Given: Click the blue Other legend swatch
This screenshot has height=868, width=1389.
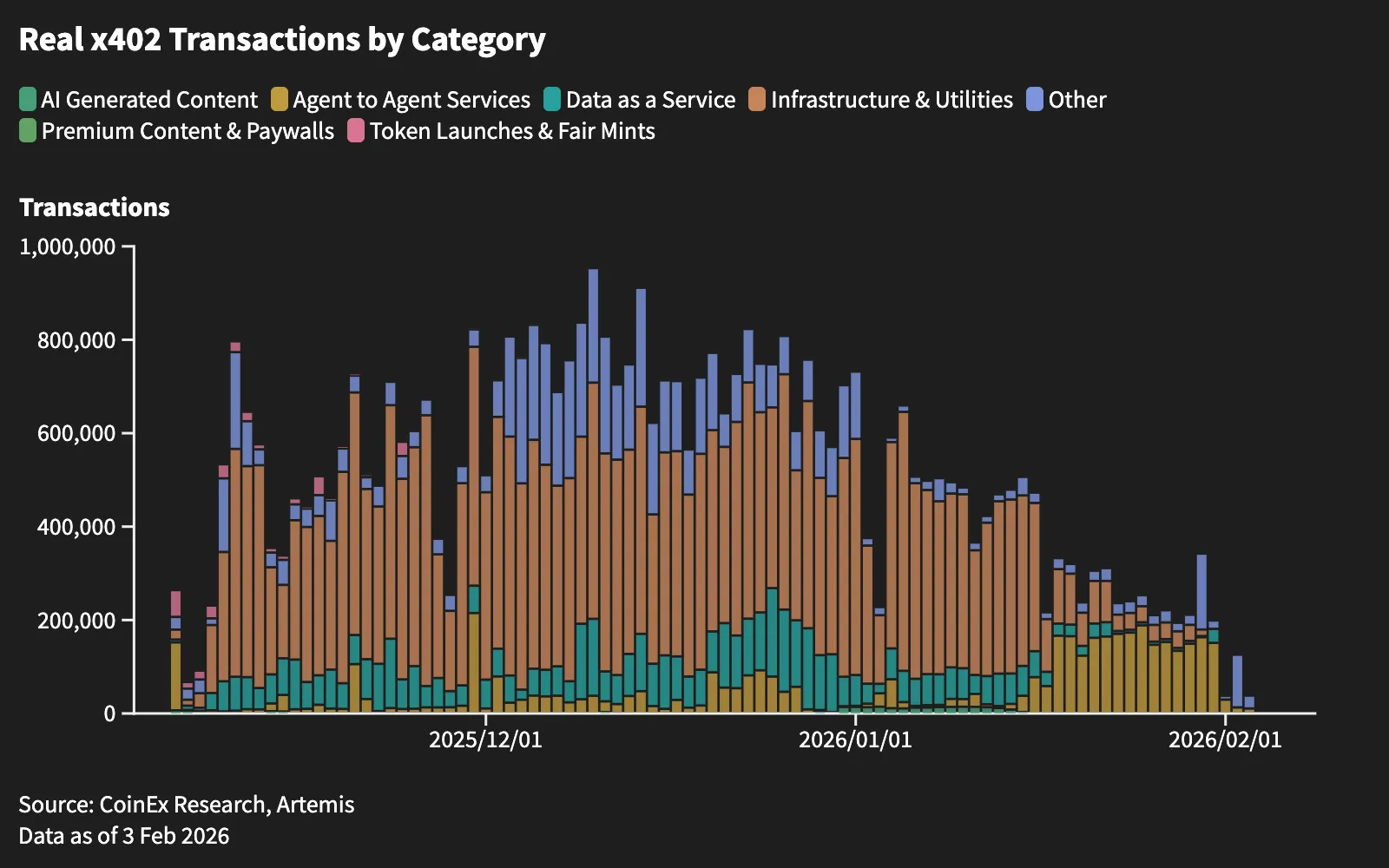Looking at the screenshot, I should [1035, 100].
